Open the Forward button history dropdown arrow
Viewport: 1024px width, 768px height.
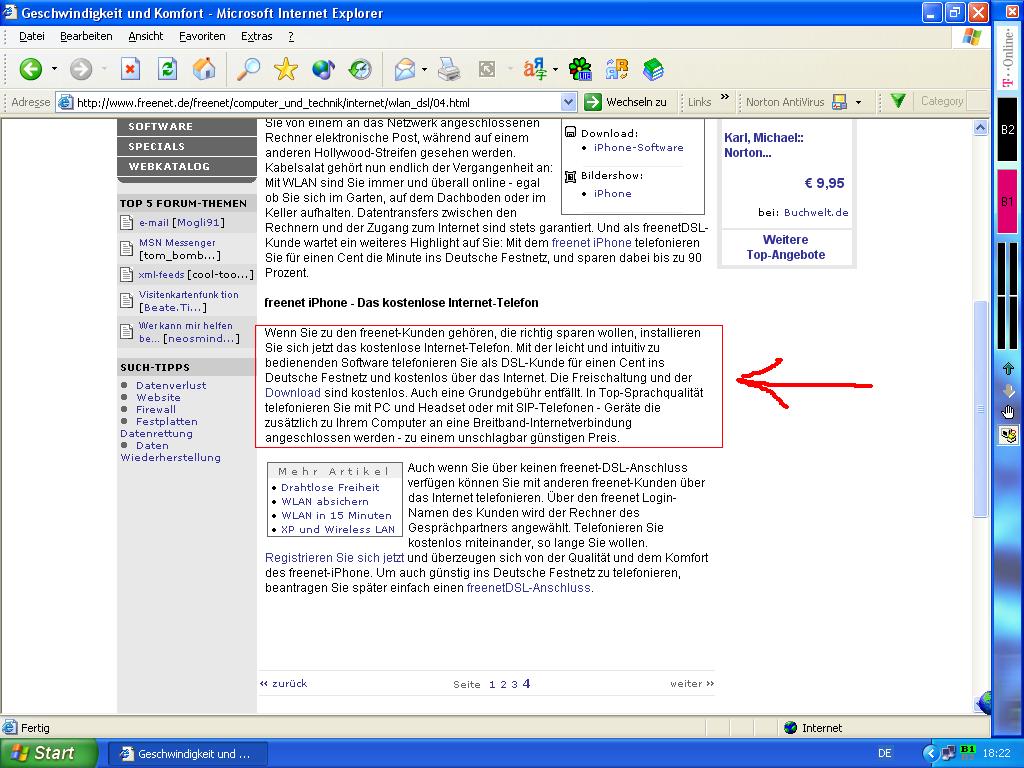point(104,69)
